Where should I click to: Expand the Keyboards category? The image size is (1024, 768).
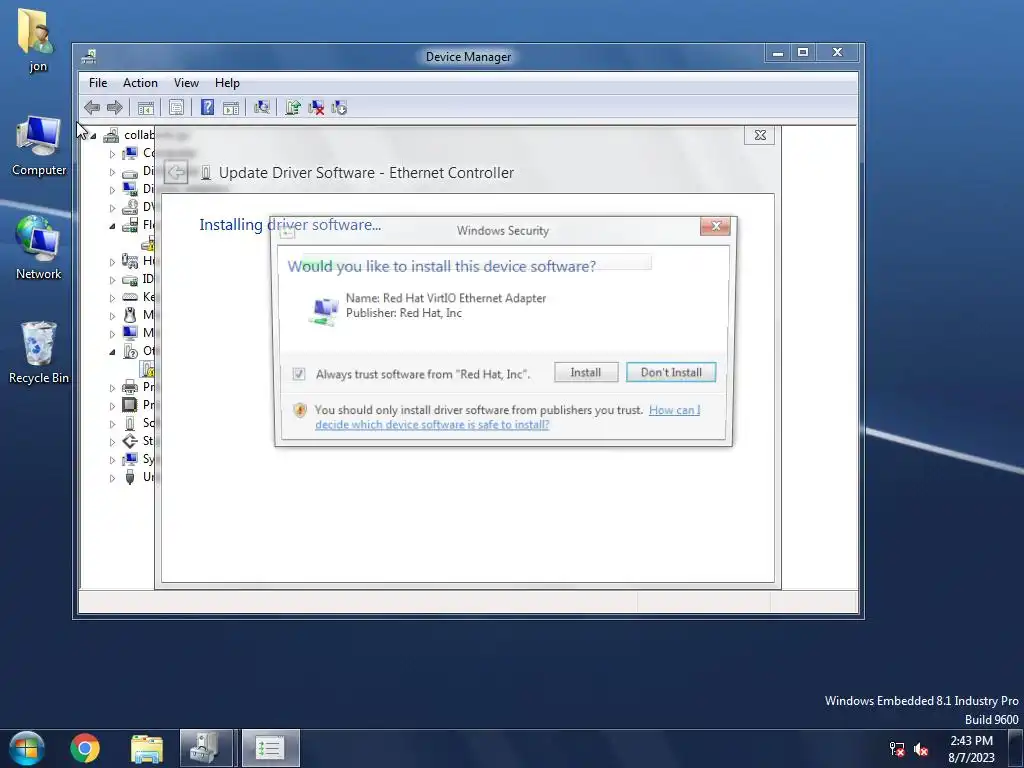coord(112,298)
